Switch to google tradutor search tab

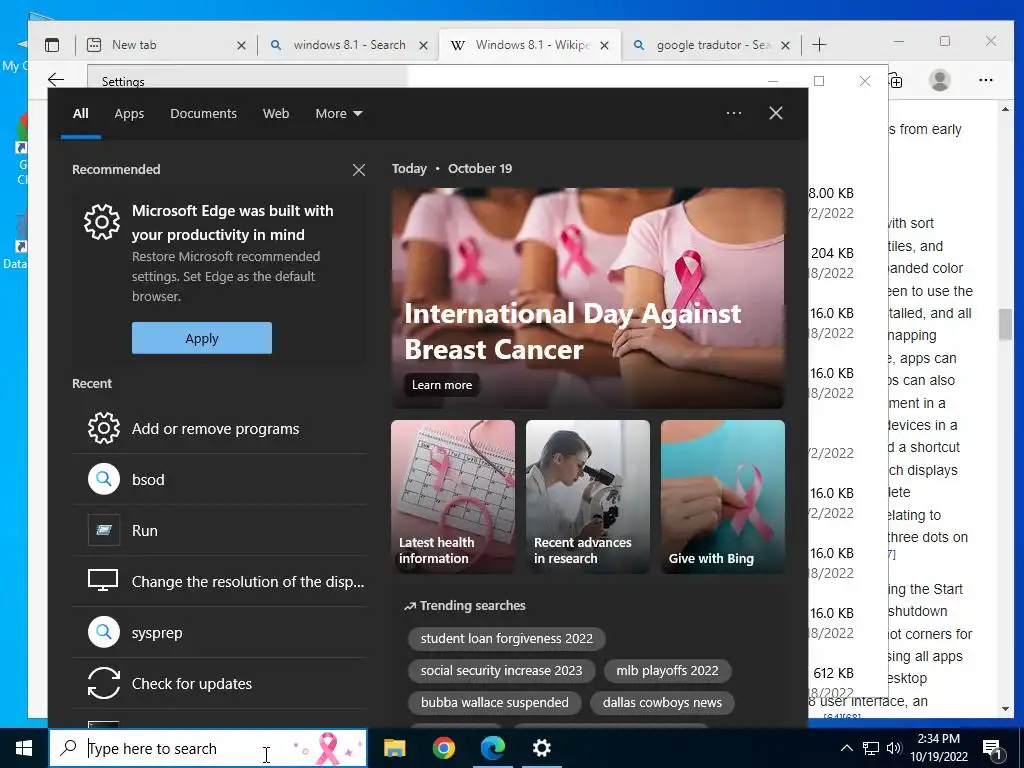coord(712,45)
